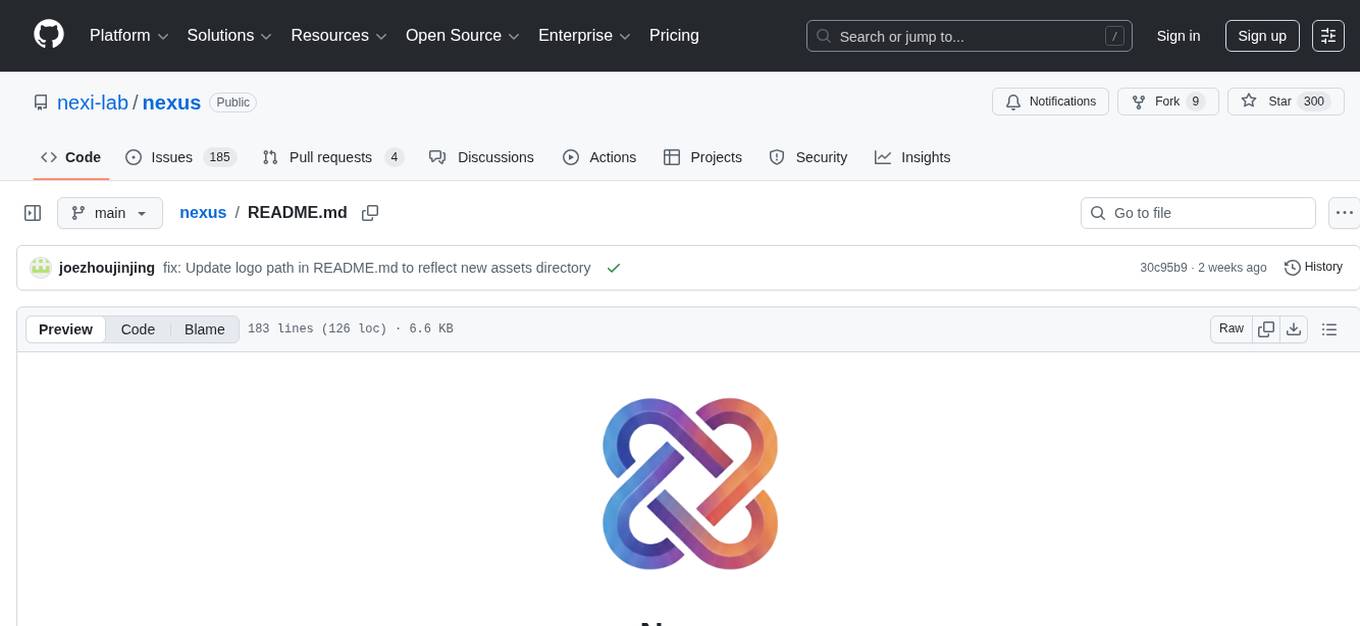Toggle the file tree side panel
Image resolution: width=1360 pixels, height=626 pixels.
pyautogui.click(x=33, y=213)
